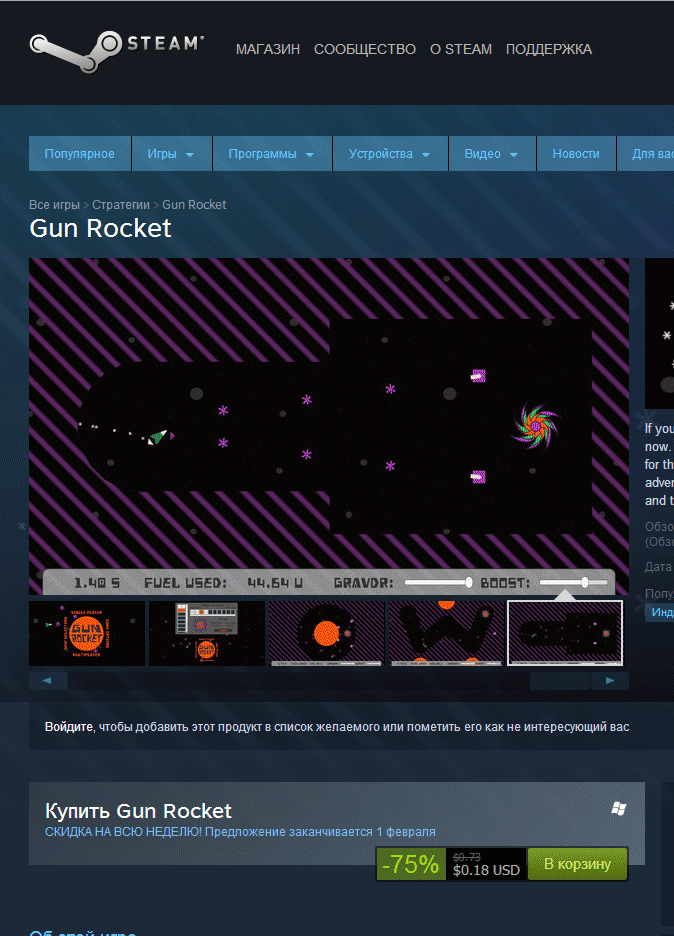Go to О STEAM page

tap(461, 50)
